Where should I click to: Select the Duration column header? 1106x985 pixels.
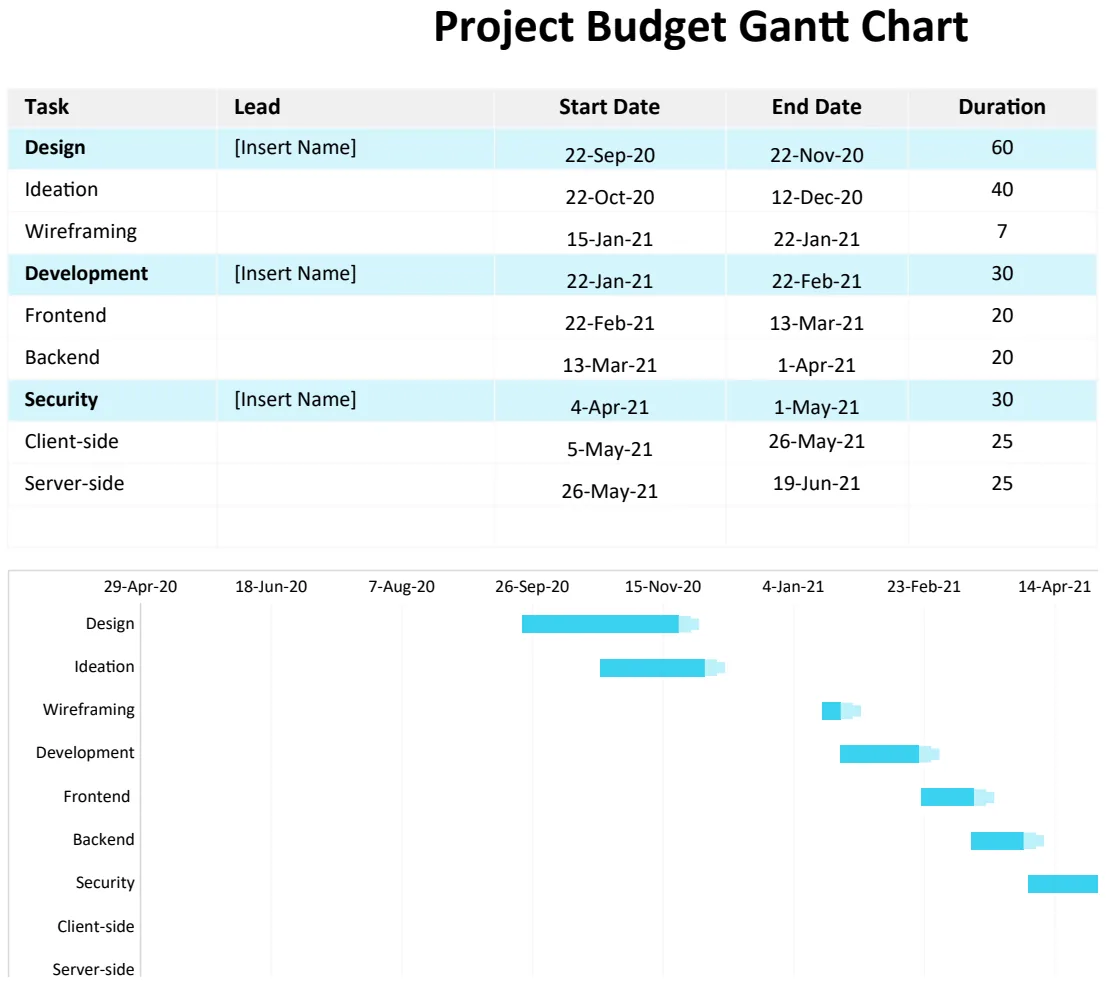pyautogui.click(x=1002, y=107)
